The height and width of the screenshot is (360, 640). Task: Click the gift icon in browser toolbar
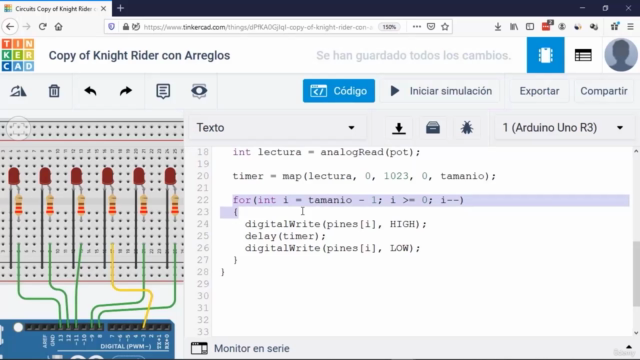pos(614,27)
